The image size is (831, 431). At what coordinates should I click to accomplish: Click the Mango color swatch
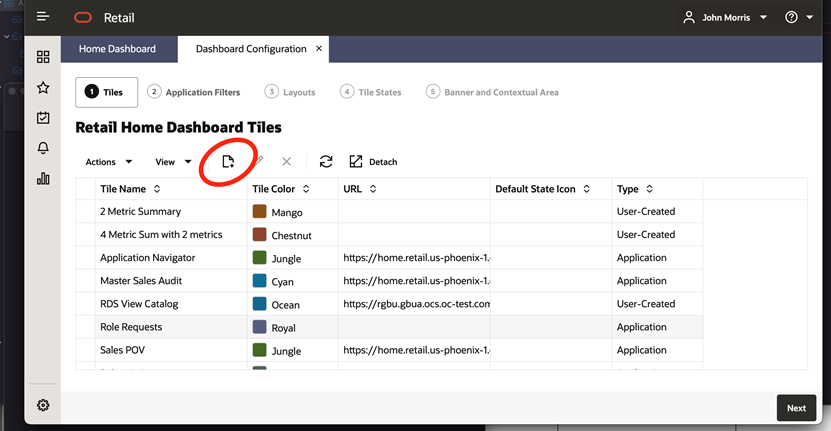click(259, 211)
